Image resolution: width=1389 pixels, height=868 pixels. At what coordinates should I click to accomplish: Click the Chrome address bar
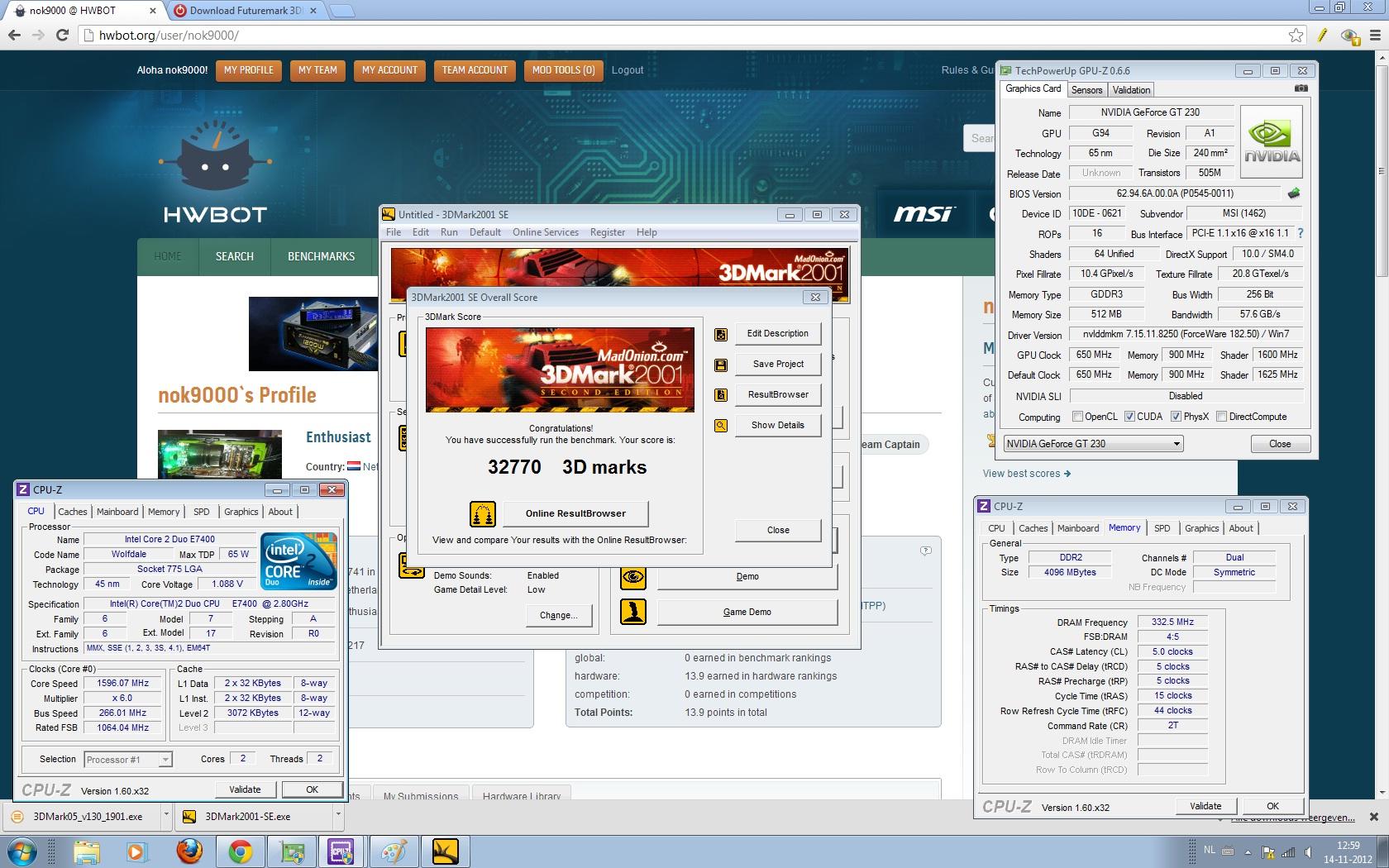tap(690, 35)
